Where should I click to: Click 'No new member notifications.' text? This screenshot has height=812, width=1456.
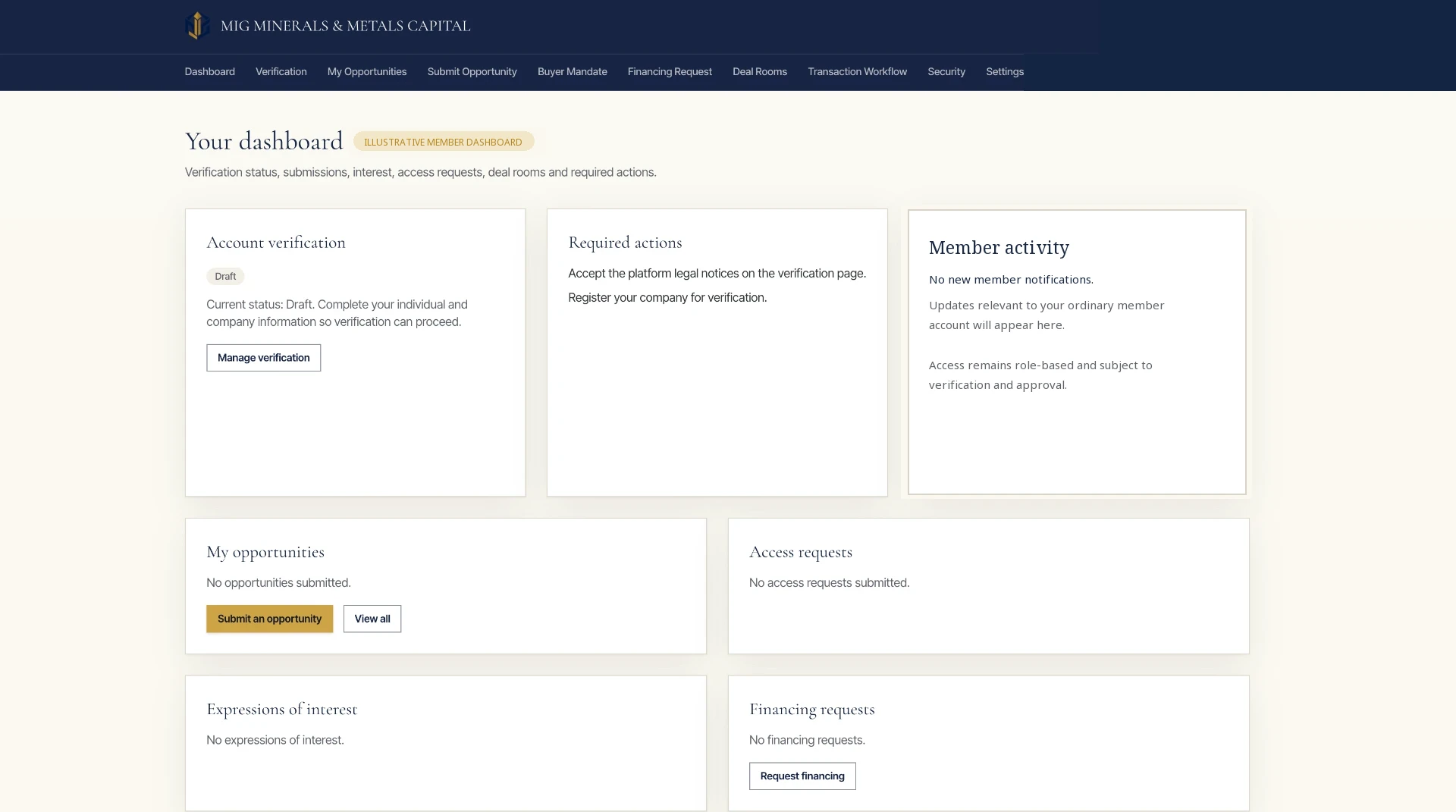1011,280
